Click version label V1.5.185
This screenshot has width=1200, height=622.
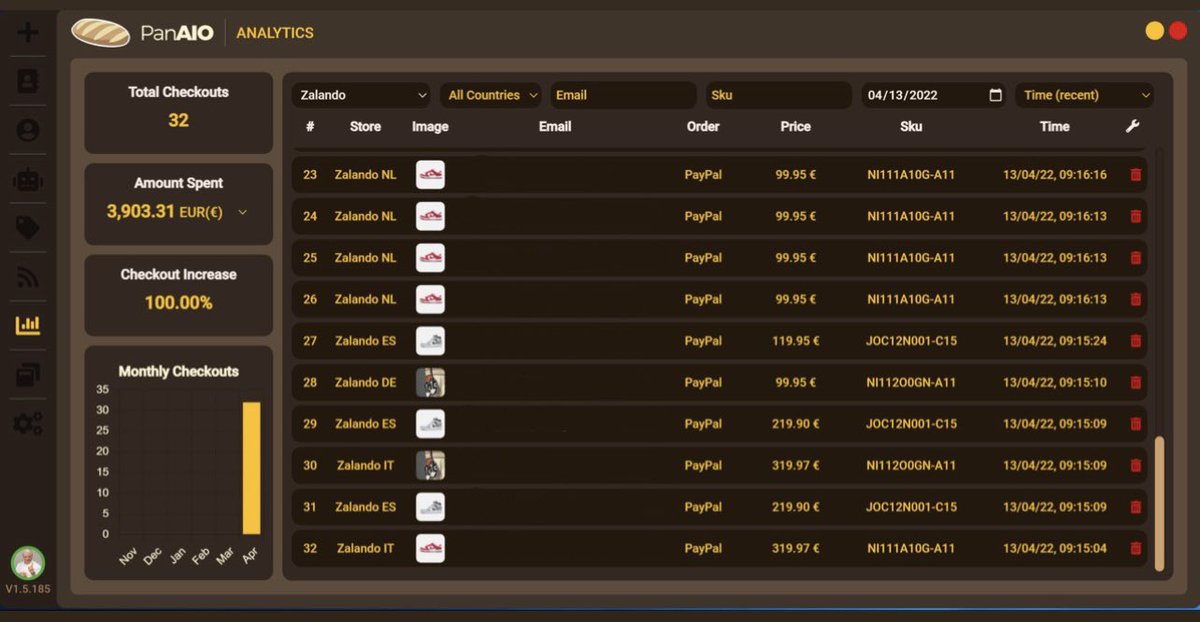tap(28, 589)
